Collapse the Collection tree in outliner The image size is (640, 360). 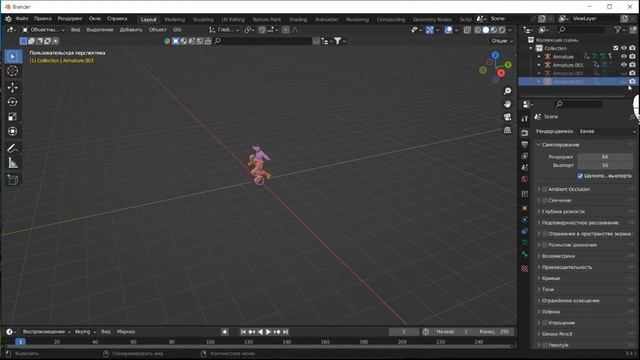click(531, 48)
